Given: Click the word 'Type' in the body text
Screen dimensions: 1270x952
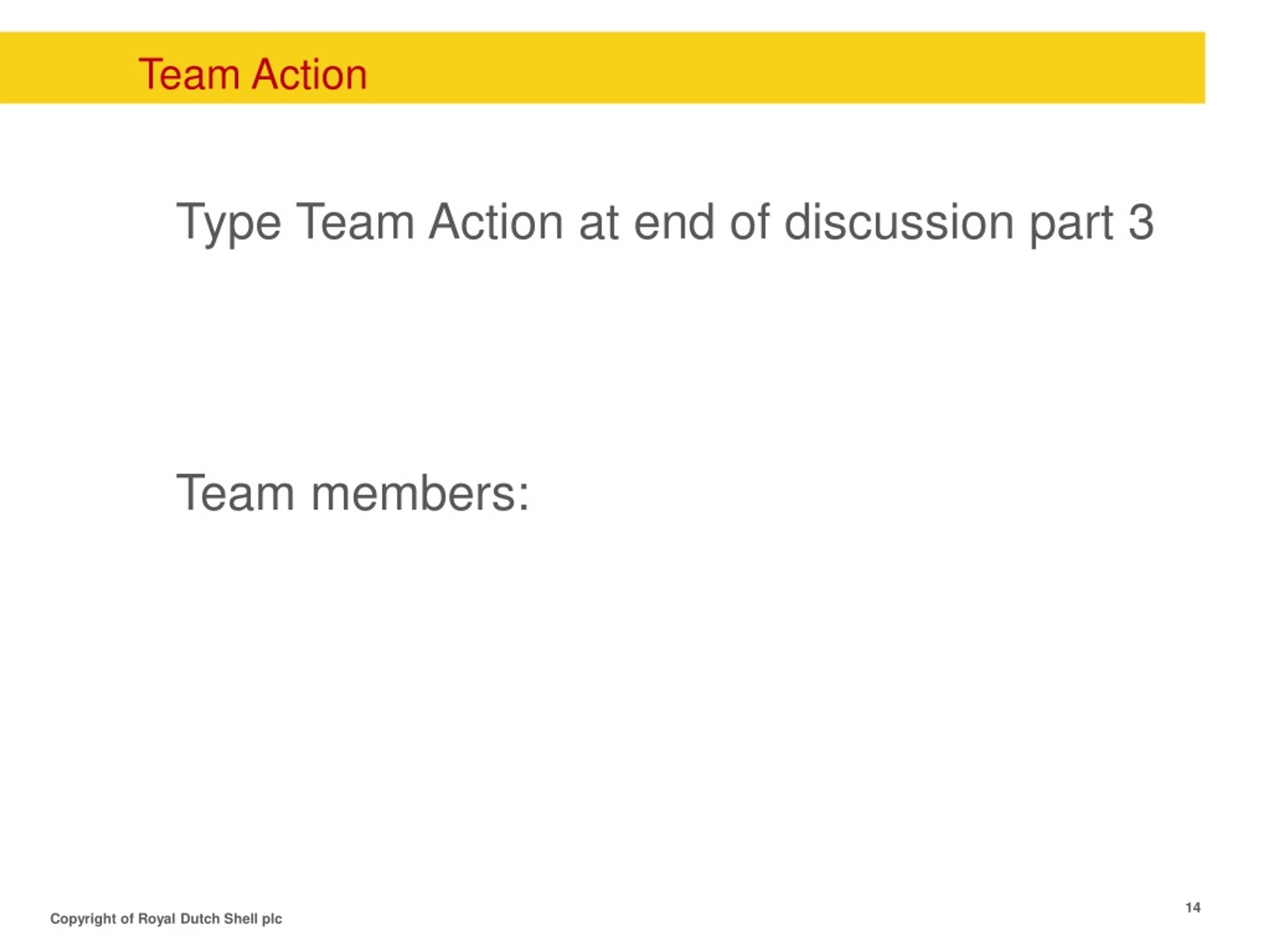Looking at the screenshot, I should pyautogui.click(x=229, y=225).
